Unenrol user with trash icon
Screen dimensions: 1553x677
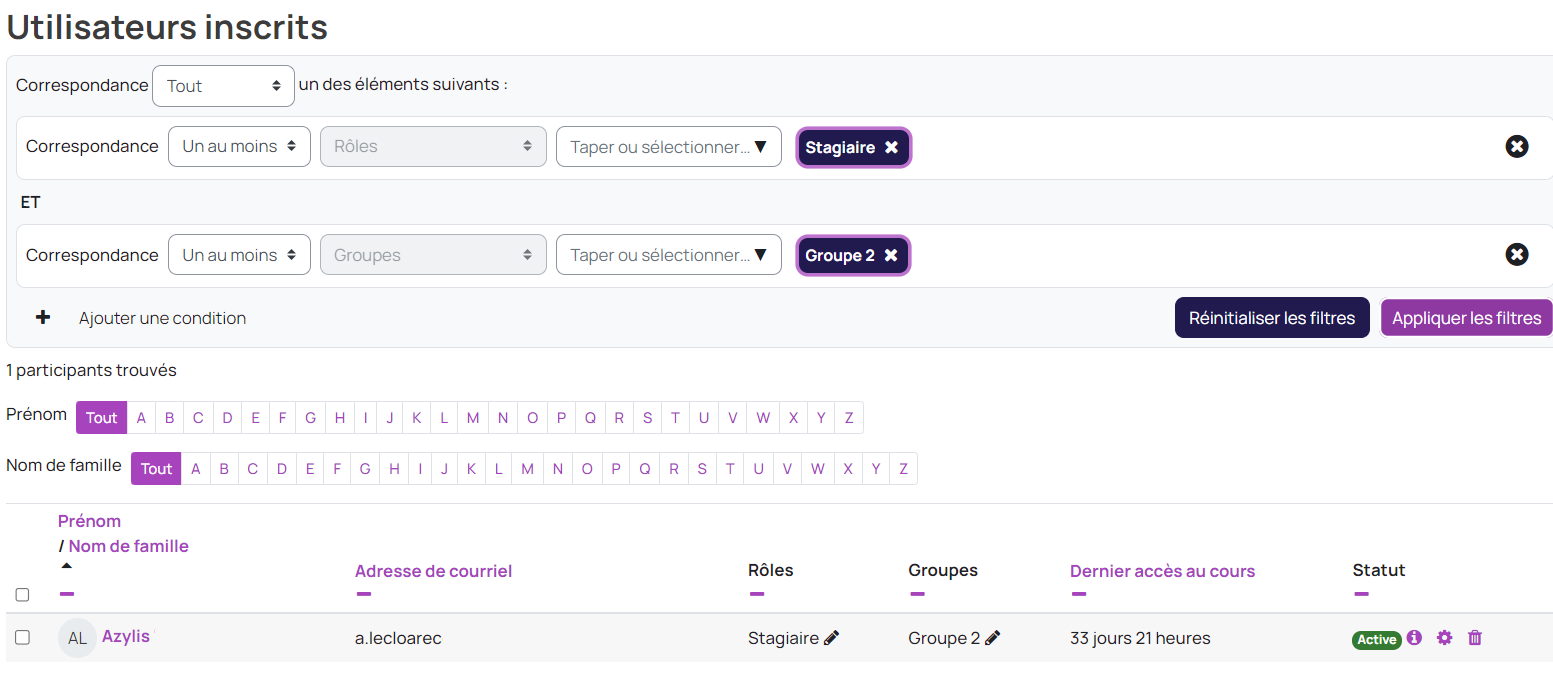(x=1475, y=637)
